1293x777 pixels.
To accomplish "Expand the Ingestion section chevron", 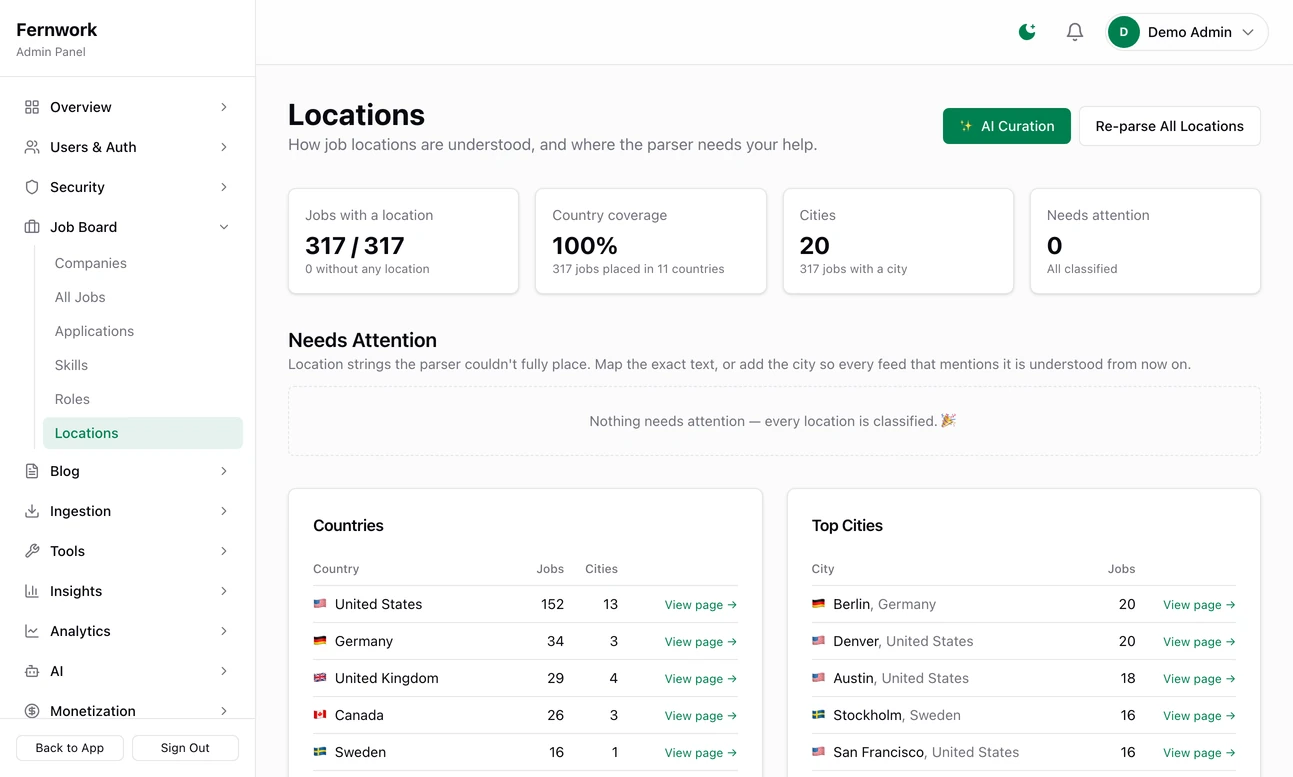I will click(224, 511).
